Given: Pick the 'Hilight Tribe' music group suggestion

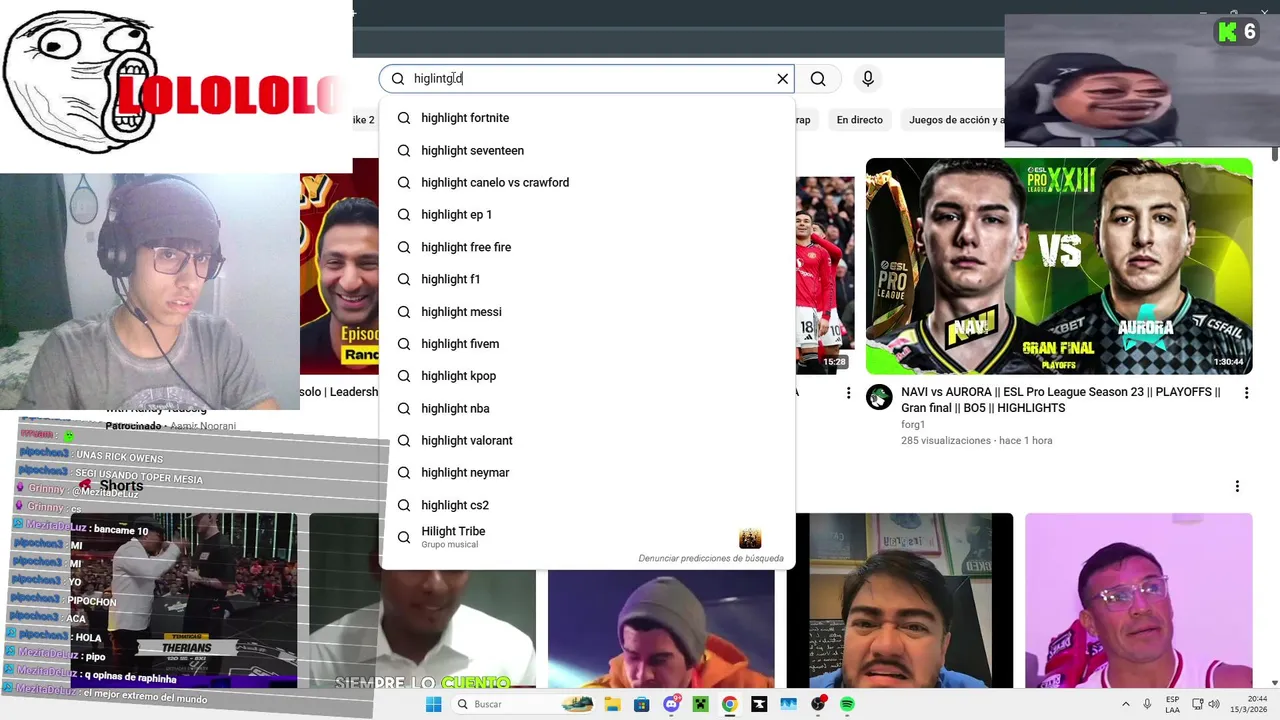Looking at the screenshot, I should (x=587, y=537).
